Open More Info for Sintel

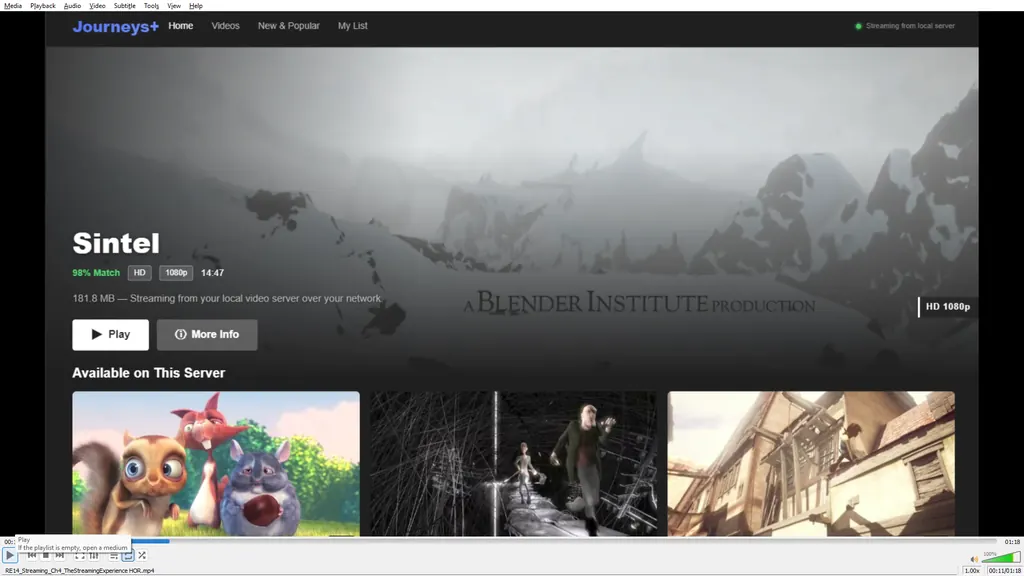pos(207,334)
